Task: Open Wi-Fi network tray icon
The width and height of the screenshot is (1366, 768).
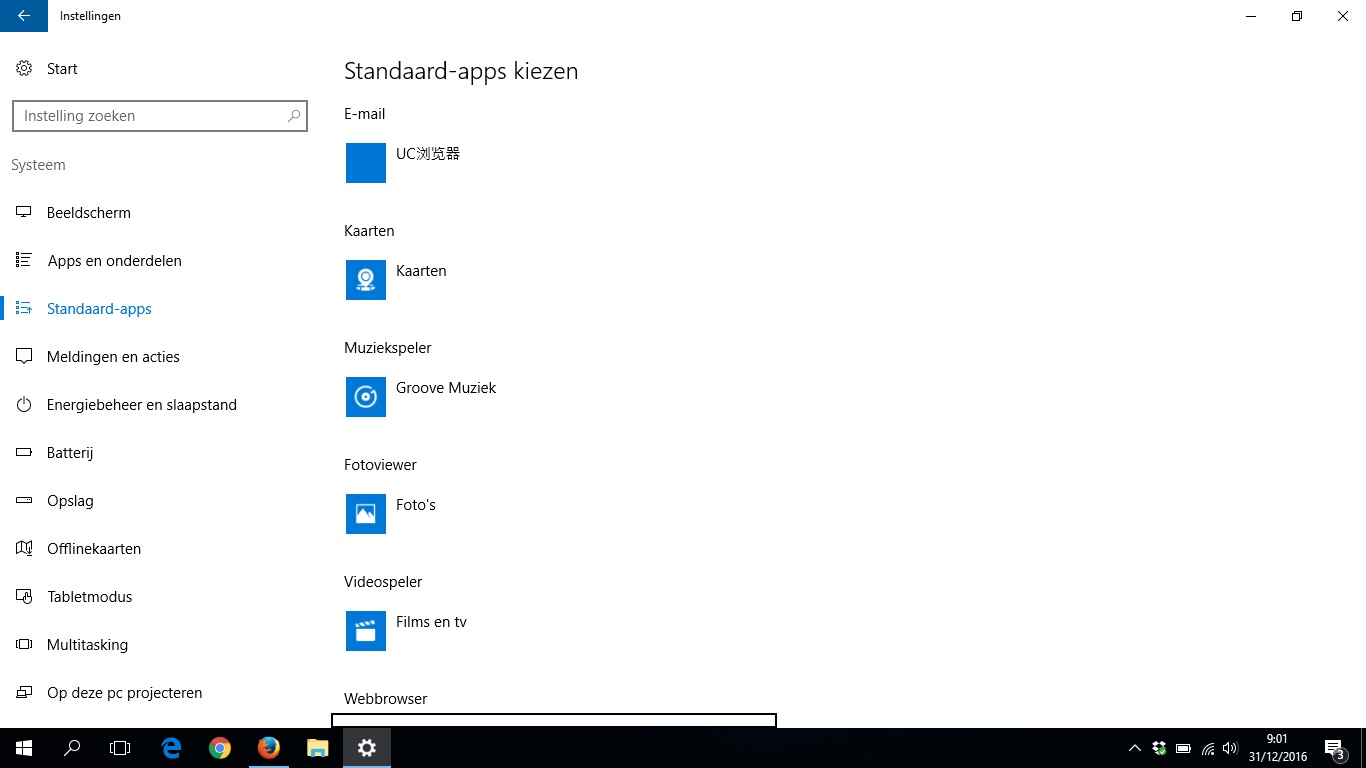Action: click(1208, 748)
